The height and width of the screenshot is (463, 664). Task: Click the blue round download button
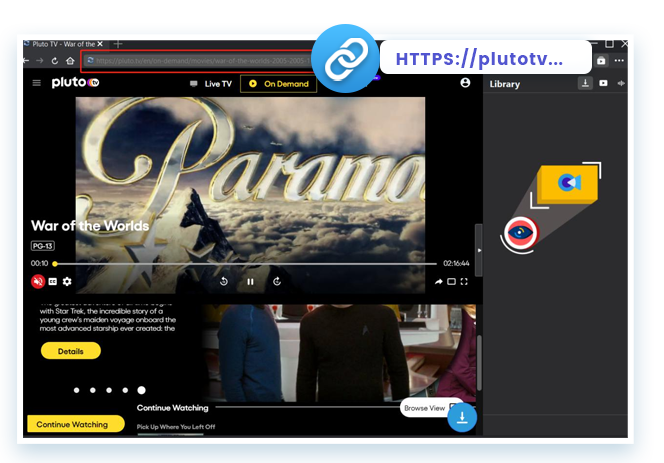point(462,417)
